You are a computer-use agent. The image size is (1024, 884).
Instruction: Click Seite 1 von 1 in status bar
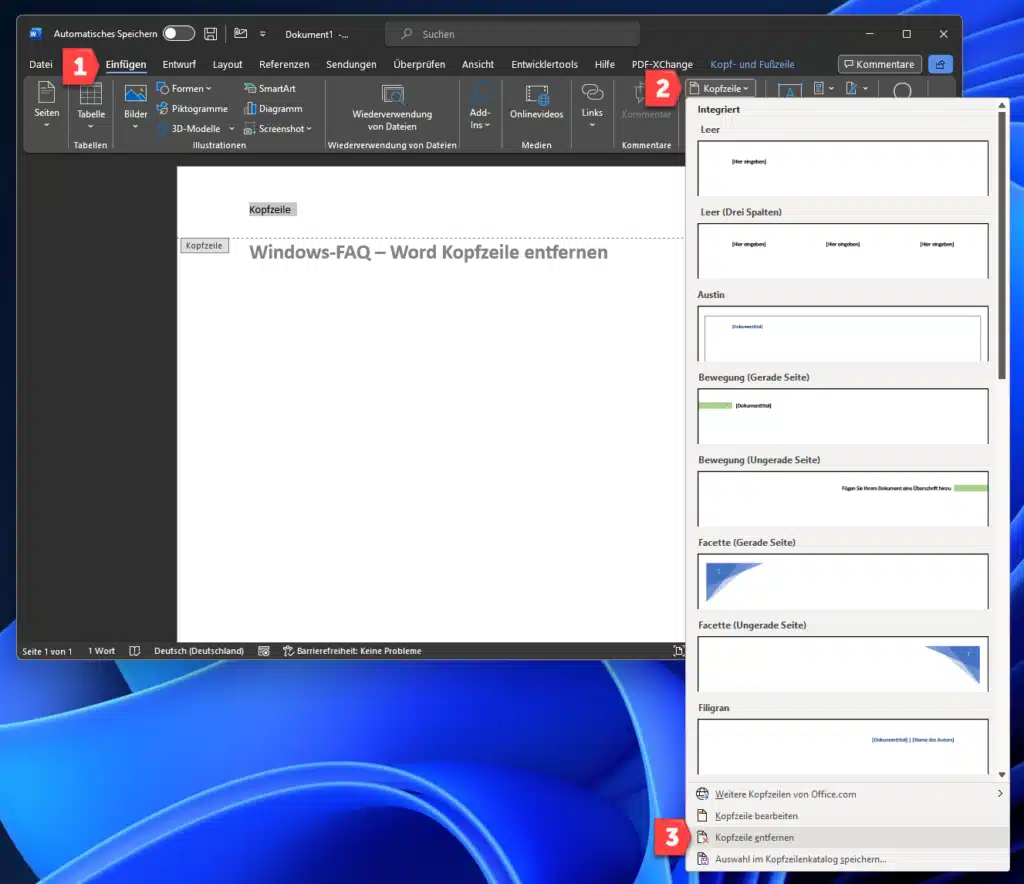47,651
